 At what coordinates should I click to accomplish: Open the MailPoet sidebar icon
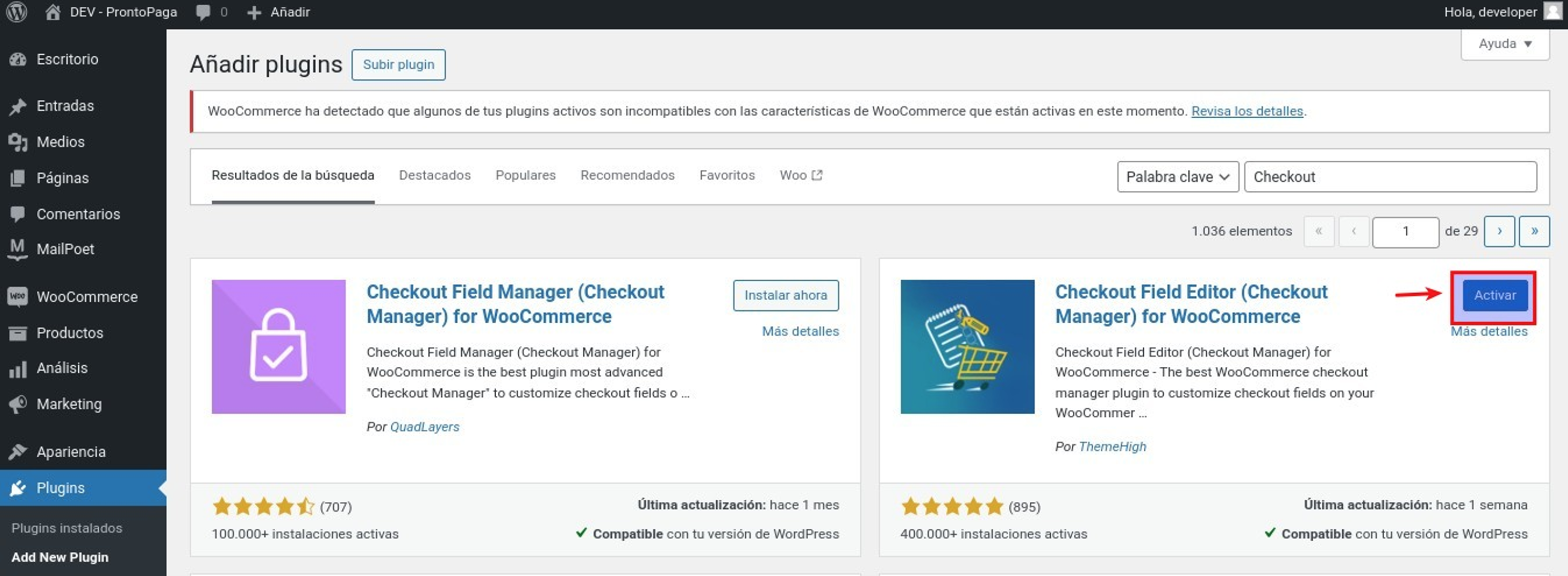[x=18, y=249]
